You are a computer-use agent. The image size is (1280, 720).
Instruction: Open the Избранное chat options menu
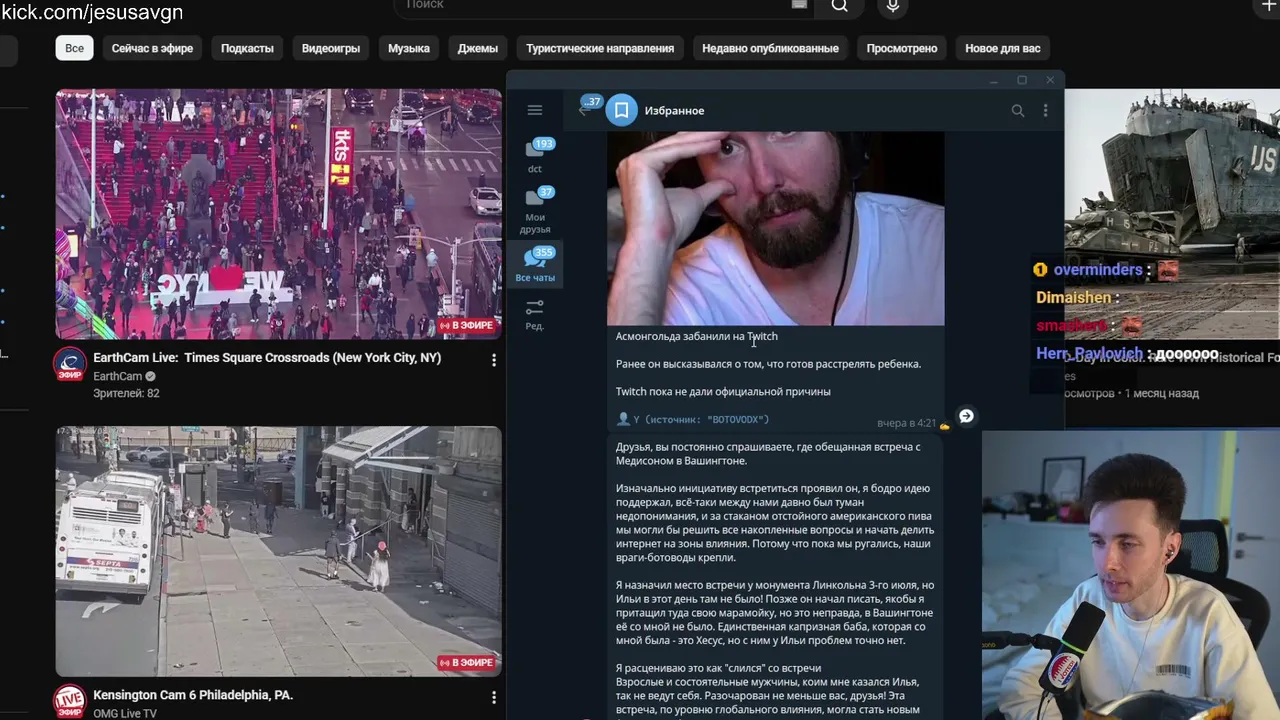pyautogui.click(x=1046, y=111)
